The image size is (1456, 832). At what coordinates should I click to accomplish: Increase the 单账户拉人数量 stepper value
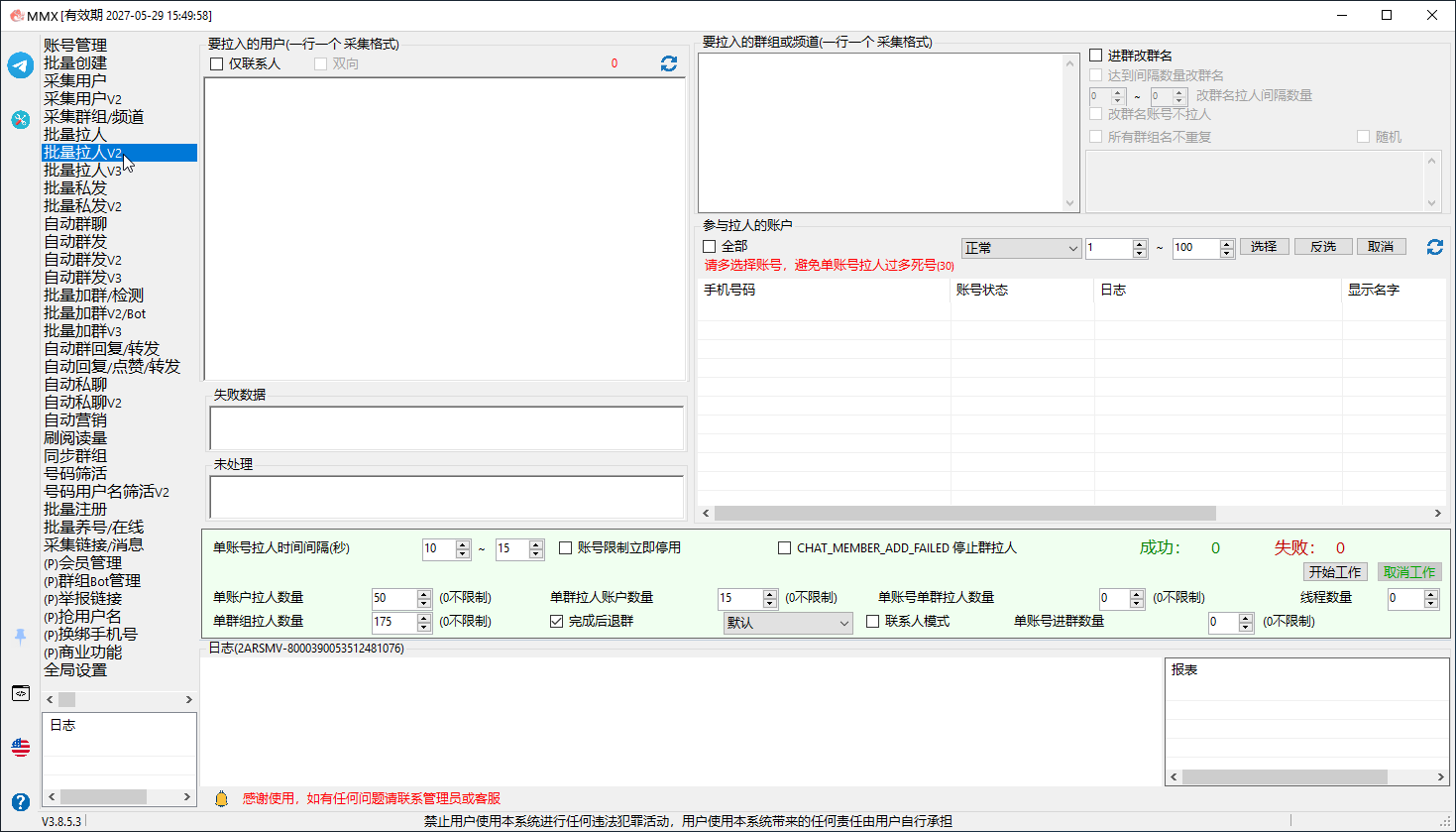[x=424, y=594]
